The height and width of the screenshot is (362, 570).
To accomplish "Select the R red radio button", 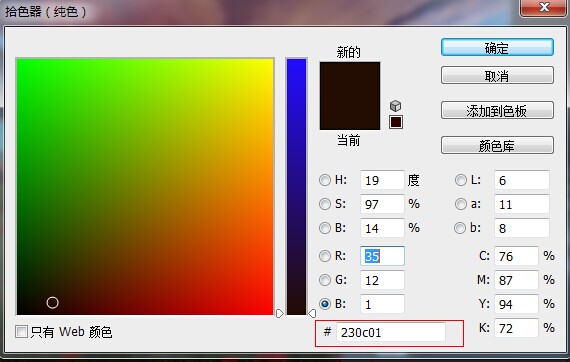I will [x=325, y=256].
